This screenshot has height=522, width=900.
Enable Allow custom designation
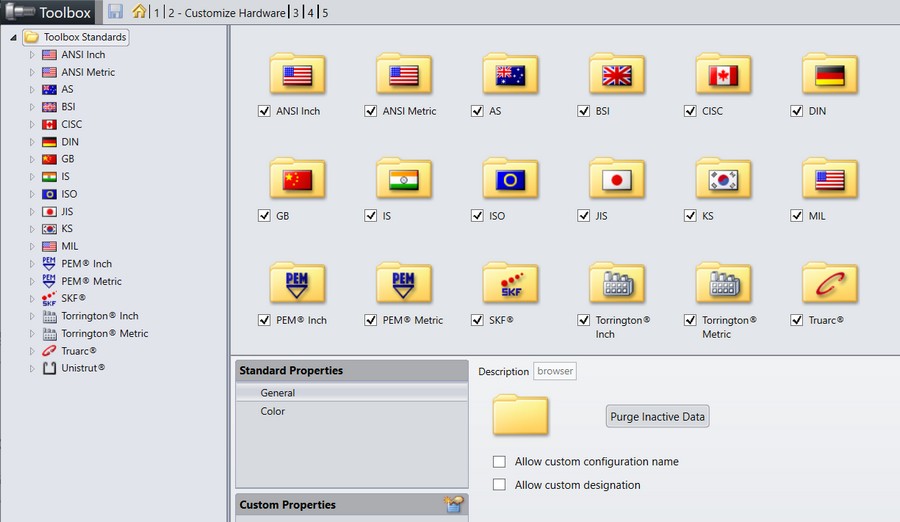pyautogui.click(x=499, y=485)
